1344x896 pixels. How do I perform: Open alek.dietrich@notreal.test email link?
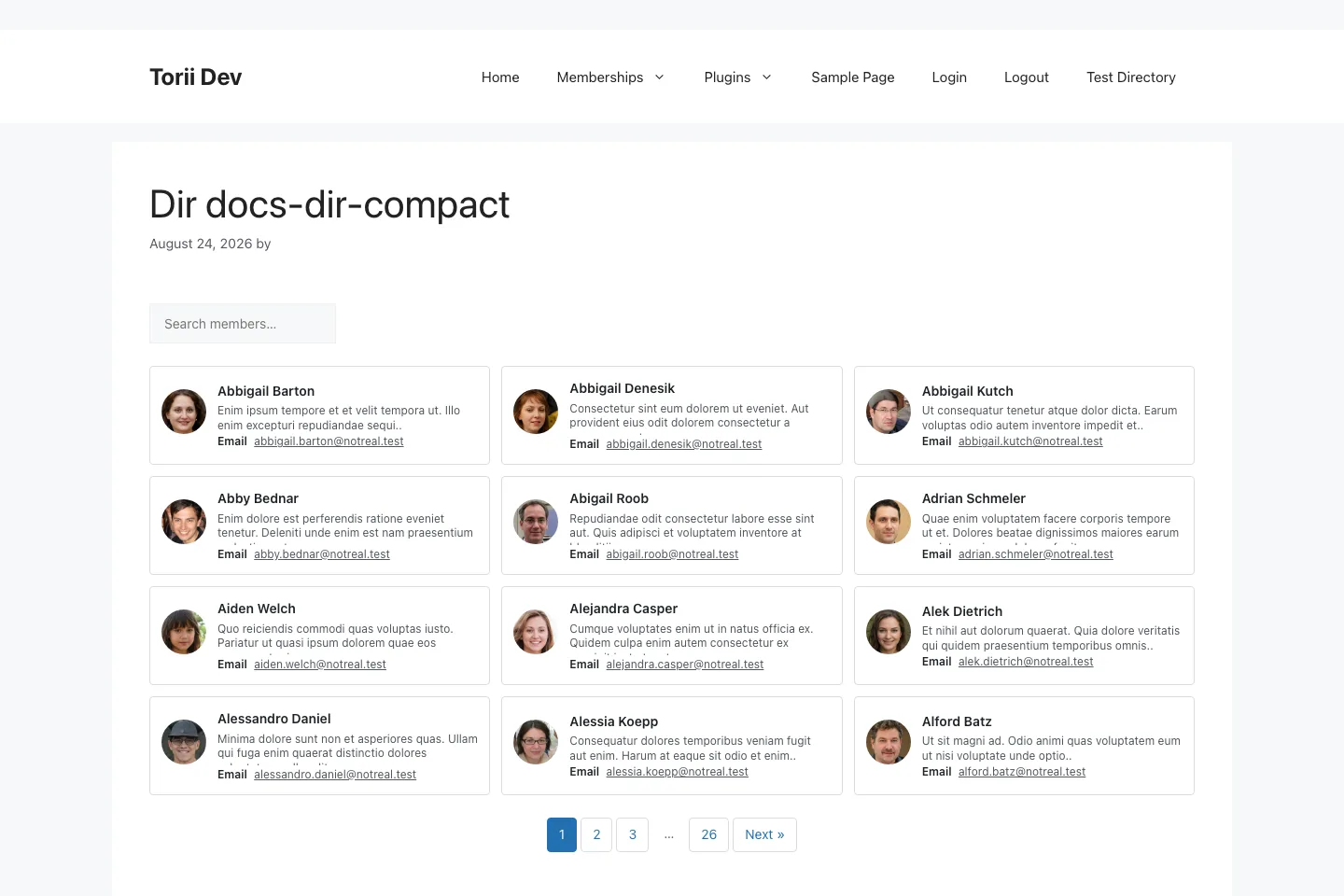click(1026, 662)
